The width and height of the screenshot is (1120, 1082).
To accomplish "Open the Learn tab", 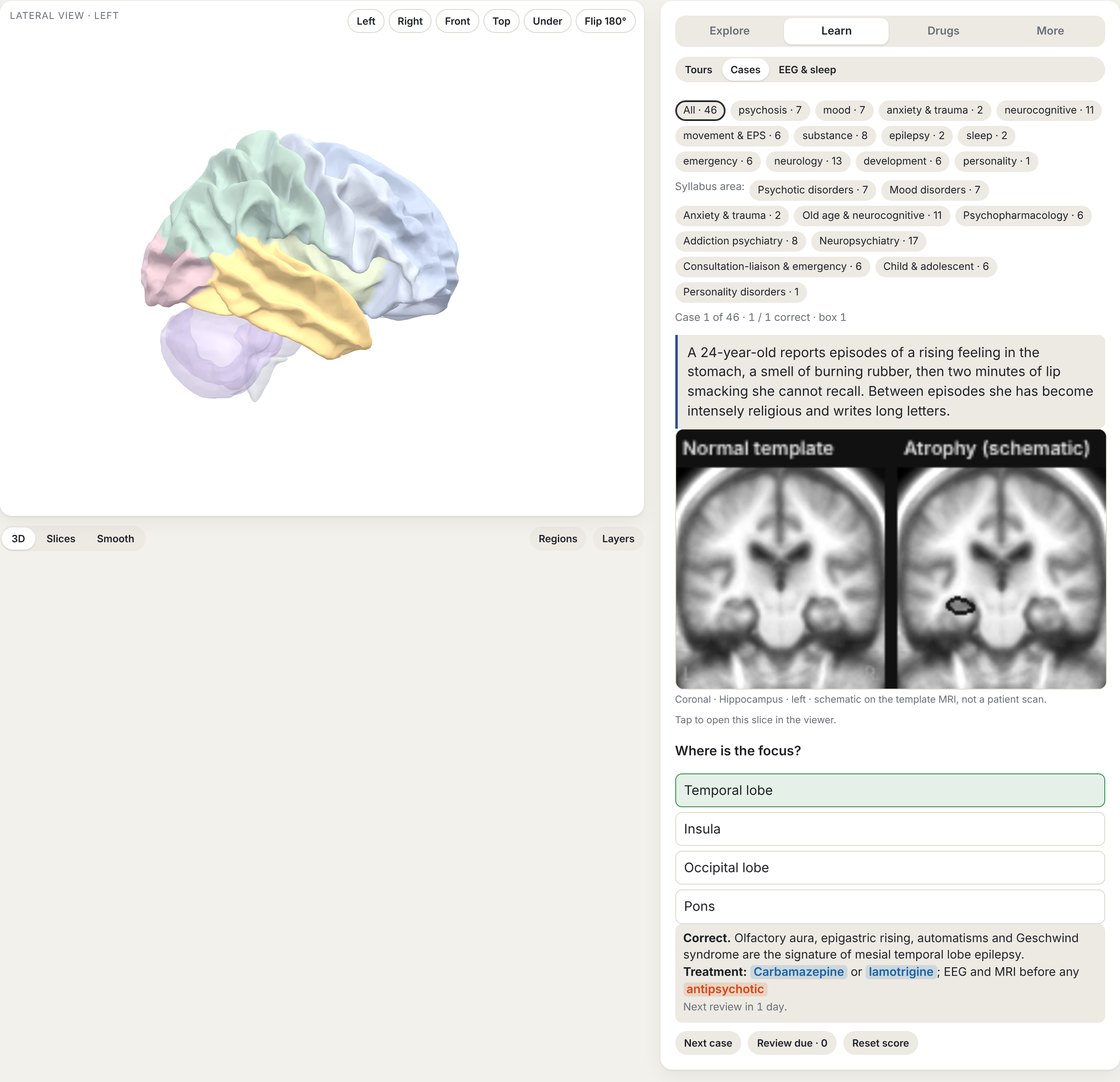I will tap(836, 31).
